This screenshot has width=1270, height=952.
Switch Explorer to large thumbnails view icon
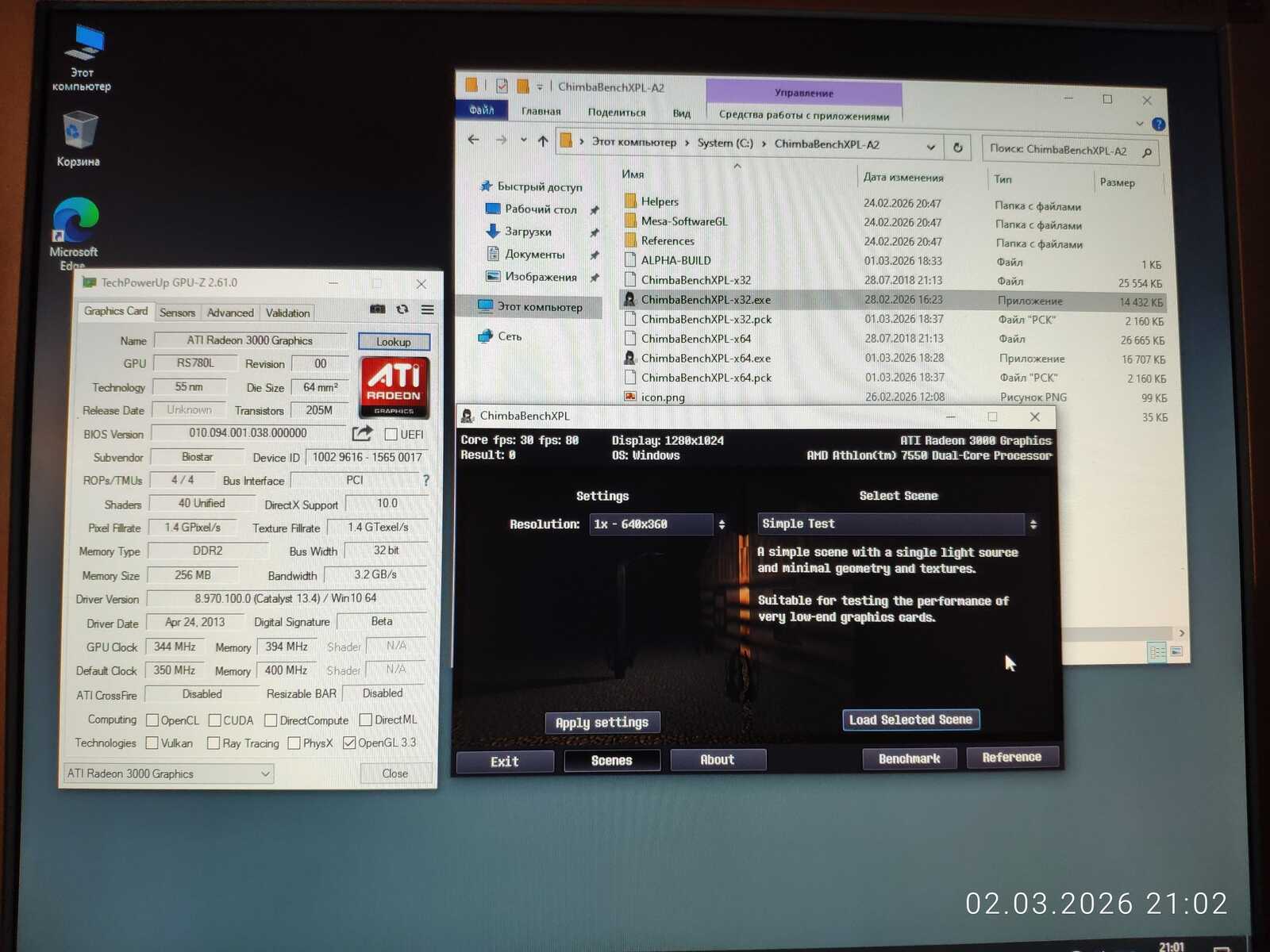tap(1176, 651)
